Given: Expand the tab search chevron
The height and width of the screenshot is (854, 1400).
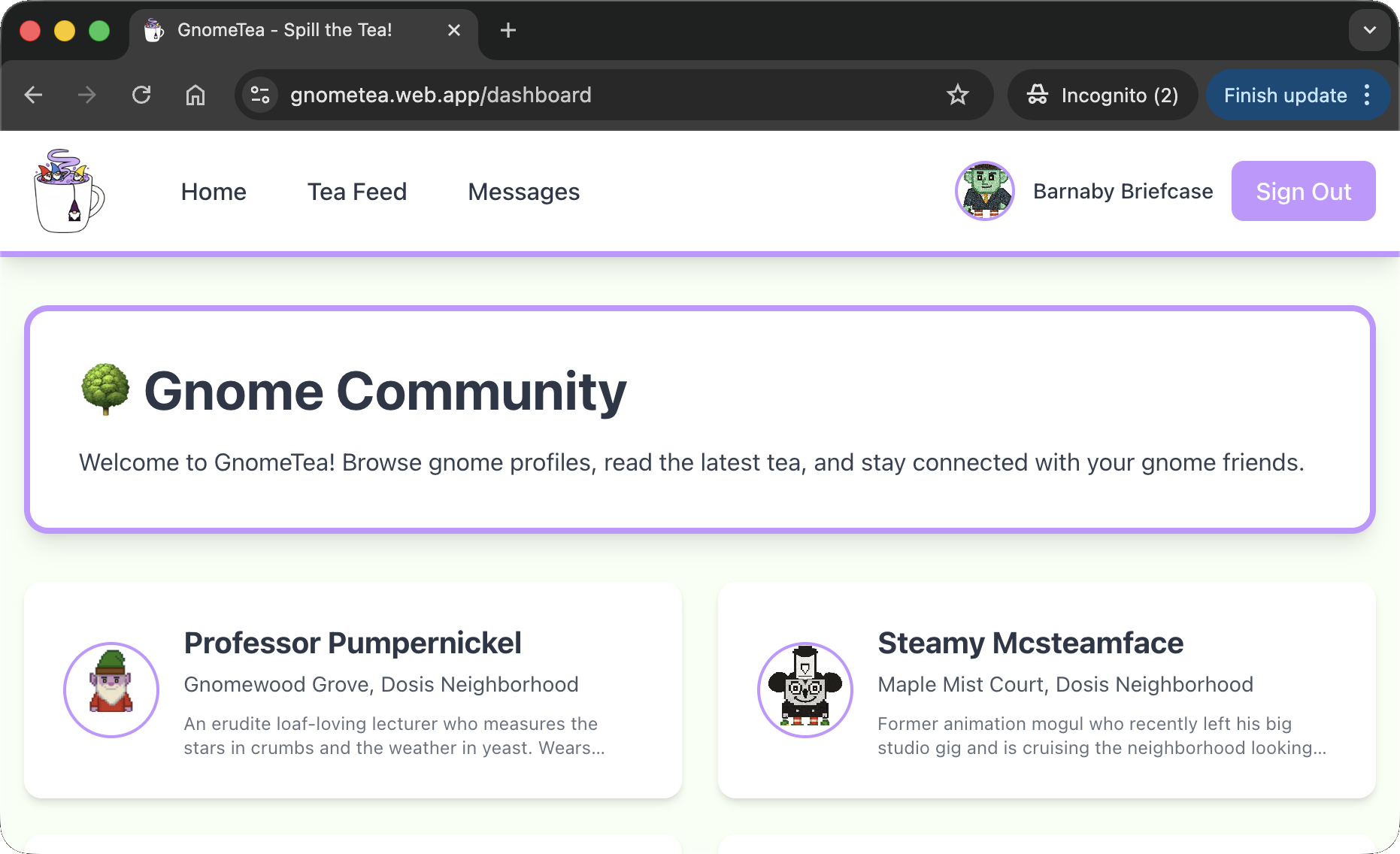Looking at the screenshot, I should point(1369,30).
